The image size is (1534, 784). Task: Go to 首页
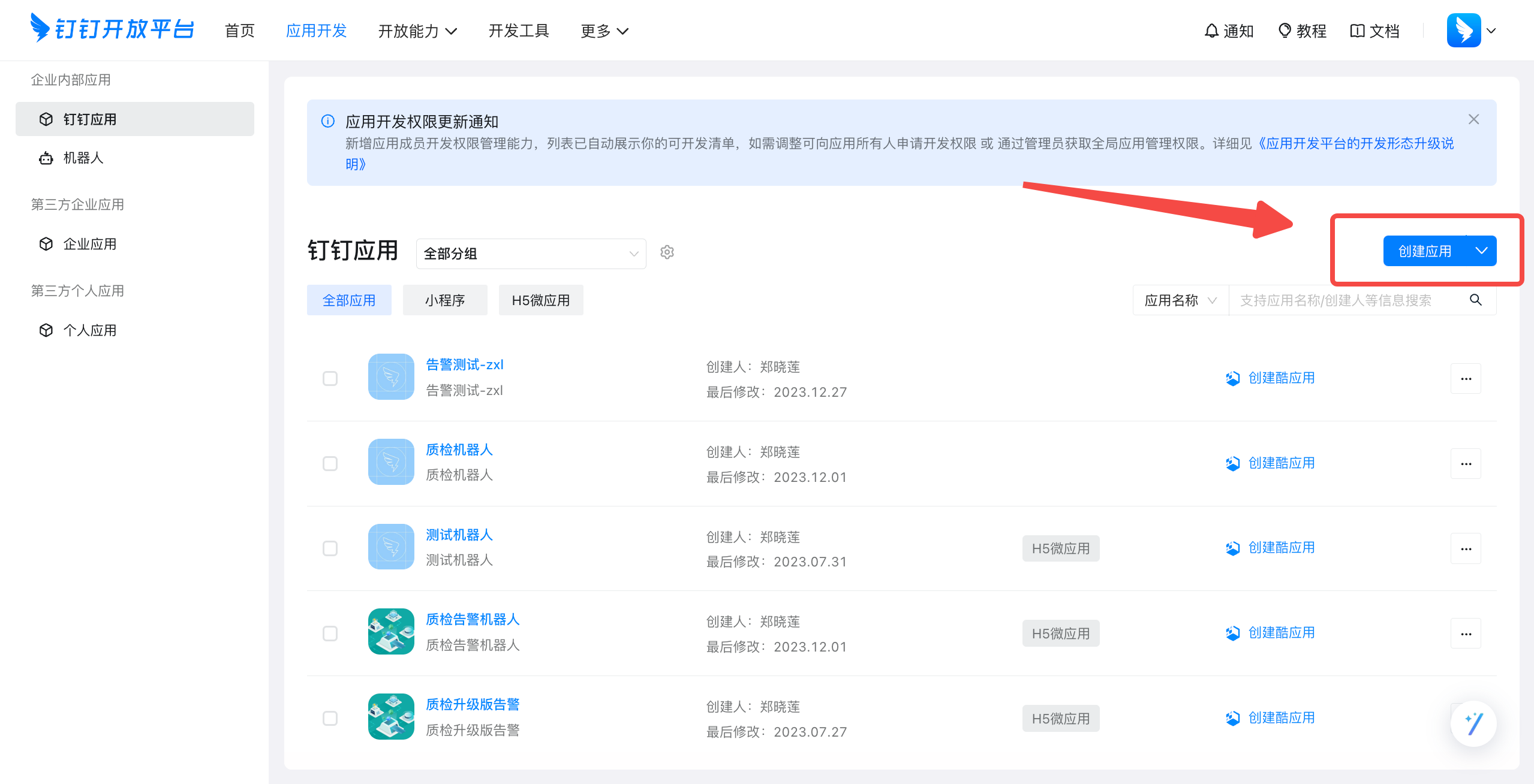click(239, 31)
